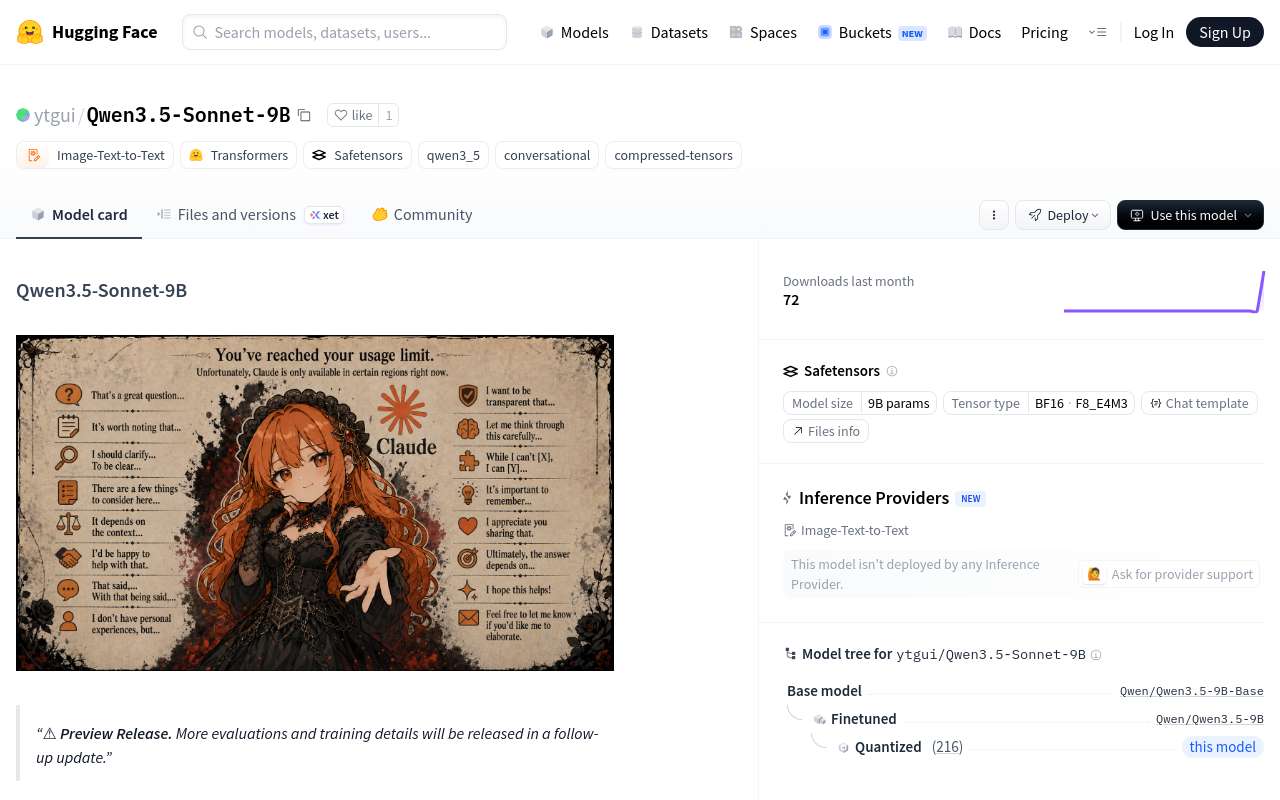
Task: Click the Model tree branch icon
Action: (x=790, y=654)
